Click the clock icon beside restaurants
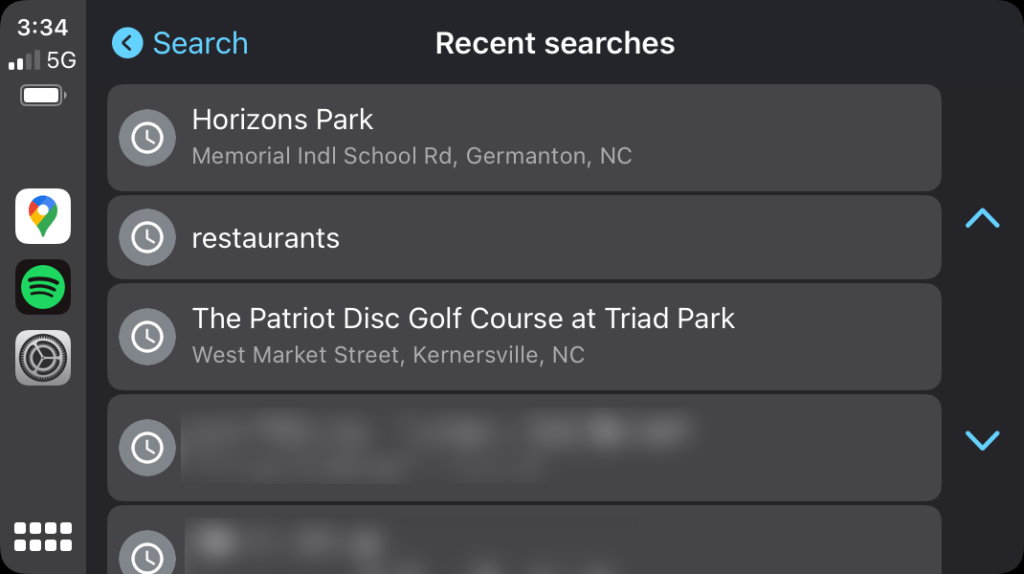Image resolution: width=1024 pixels, height=574 pixels. 147,238
